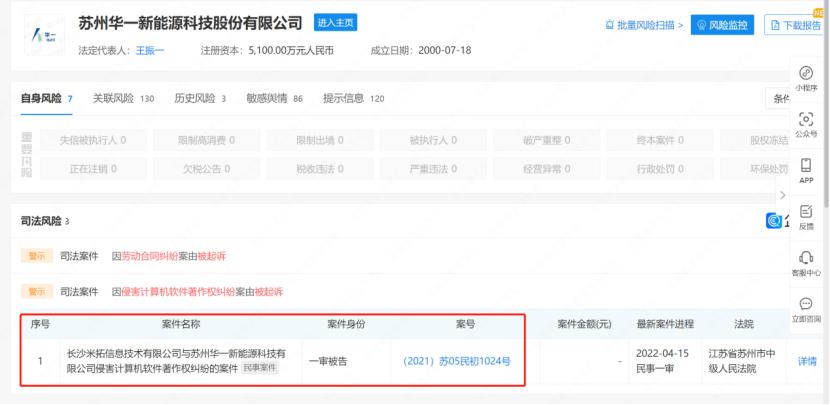Click 下载报告 button
Screen dimensions: 830x405
tap(796, 25)
